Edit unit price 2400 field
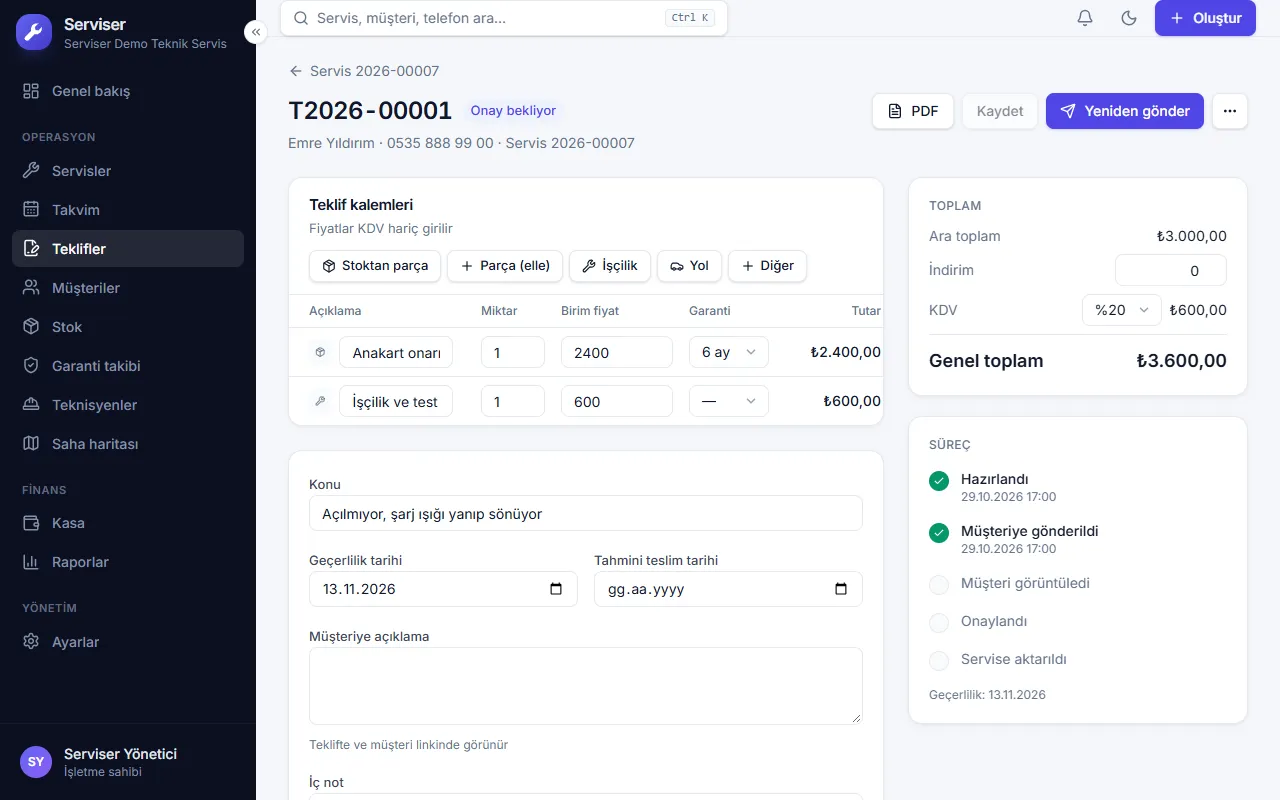Image resolution: width=1280 pixels, height=800 pixels. click(617, 352)
